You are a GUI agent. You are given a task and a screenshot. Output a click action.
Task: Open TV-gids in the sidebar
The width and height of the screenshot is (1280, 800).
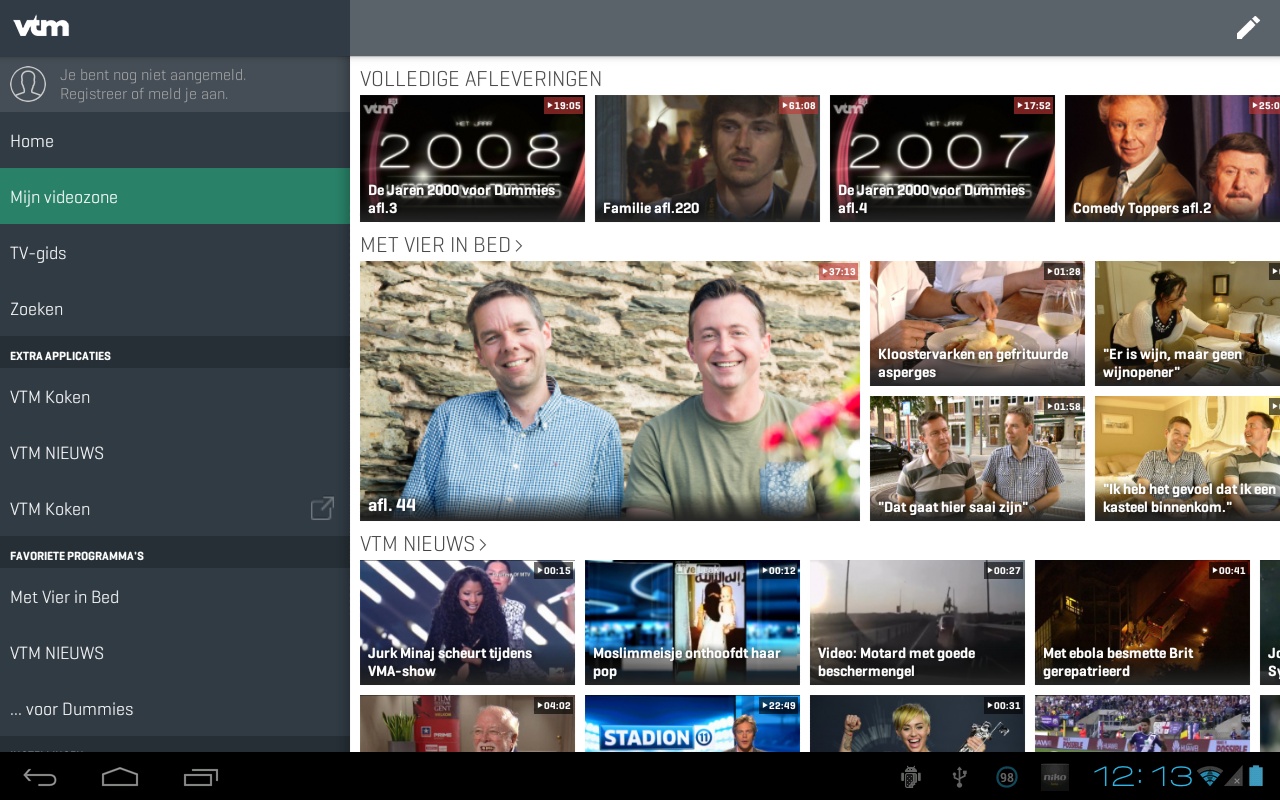pos(175,253)
